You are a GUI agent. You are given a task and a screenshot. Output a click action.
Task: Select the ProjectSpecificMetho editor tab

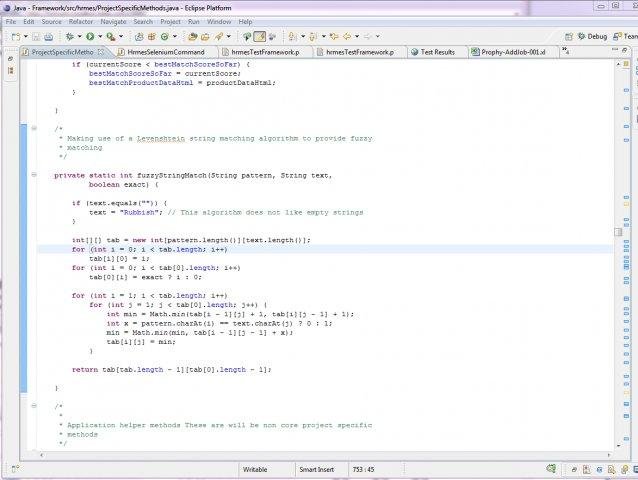click(x=62, y=52)
